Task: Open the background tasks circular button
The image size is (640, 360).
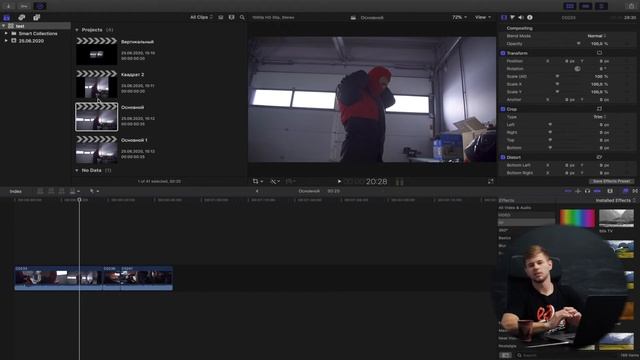Action: point(40,6)
